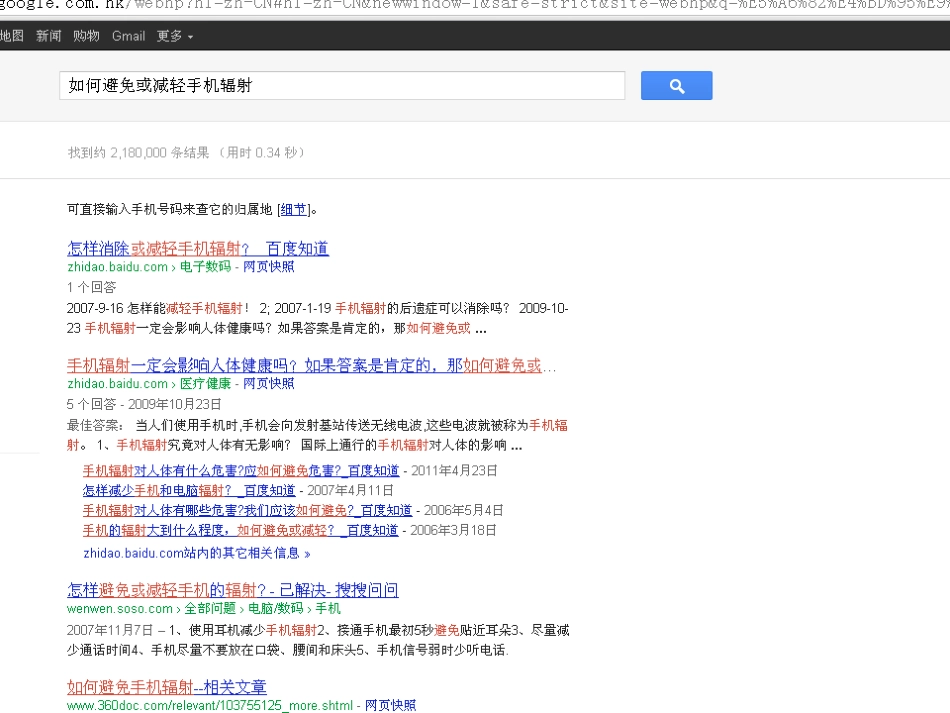Viewport: 950px width, 713px height.
Task: Open the 搜搜问问 result 怎样避免或减轻手机的辐射？
Action: click(x=233, y=590)
